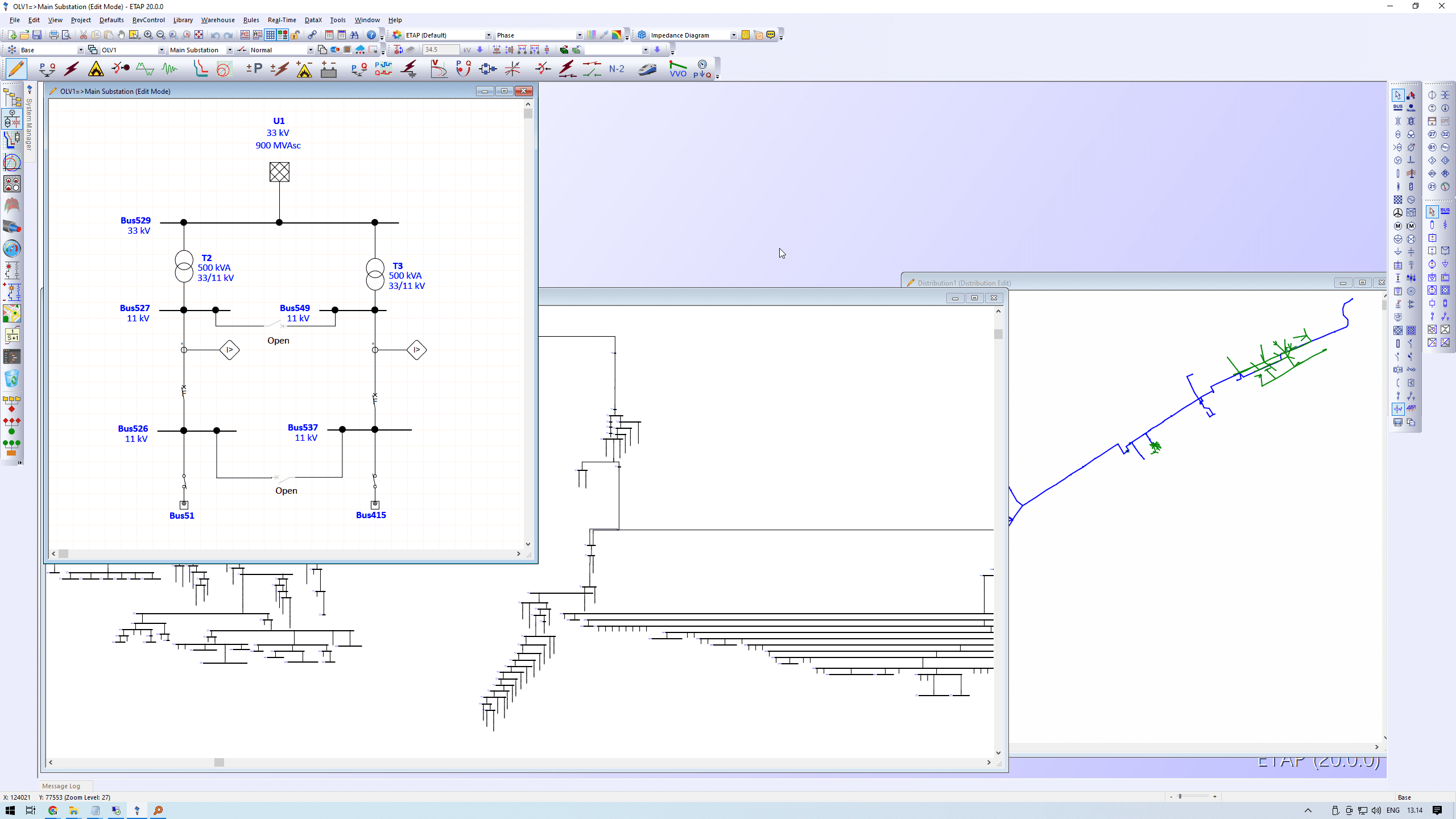Toggle the continuity check highlighting

point(283,35)
